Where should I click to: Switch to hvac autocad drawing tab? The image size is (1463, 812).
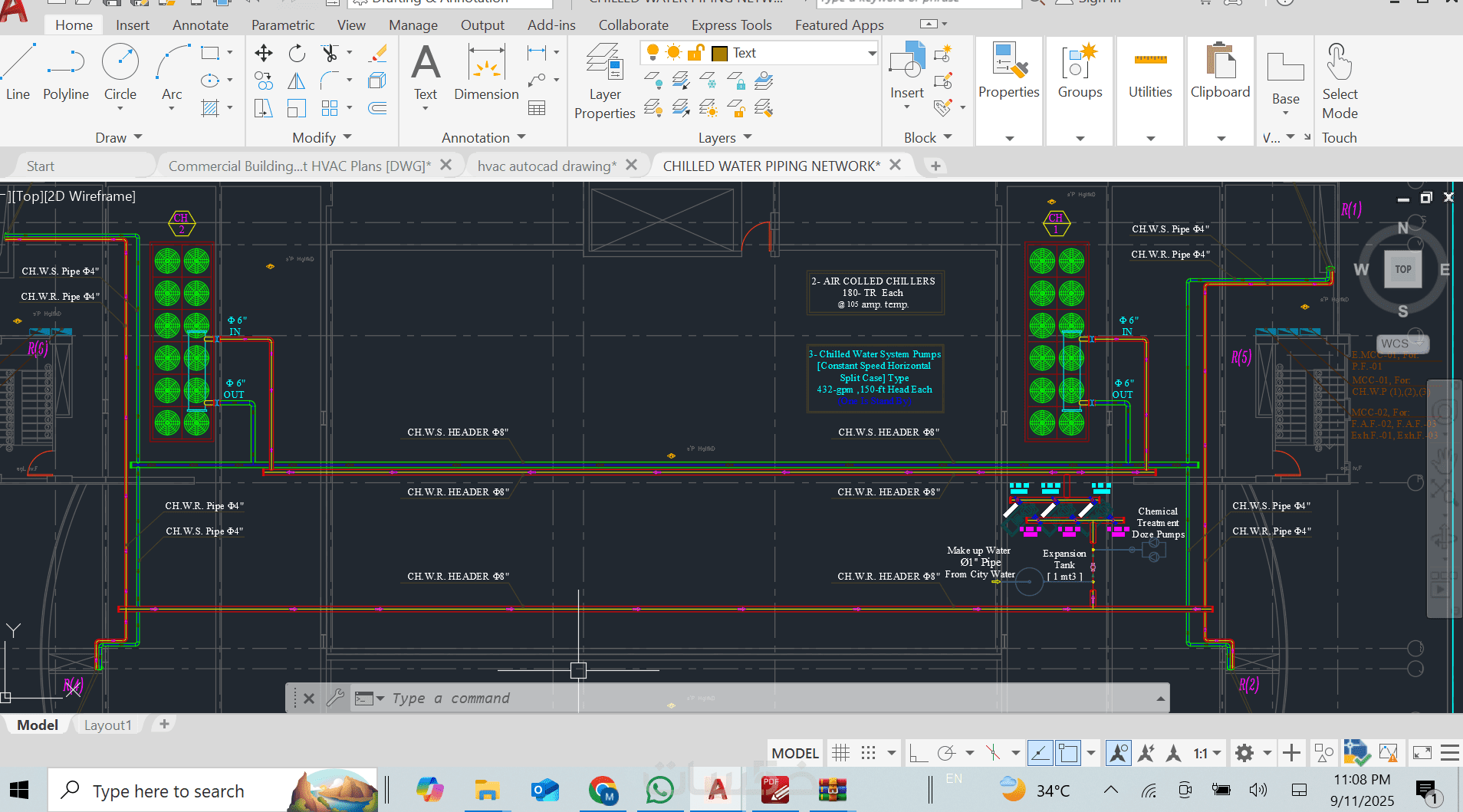coord(546,166)
